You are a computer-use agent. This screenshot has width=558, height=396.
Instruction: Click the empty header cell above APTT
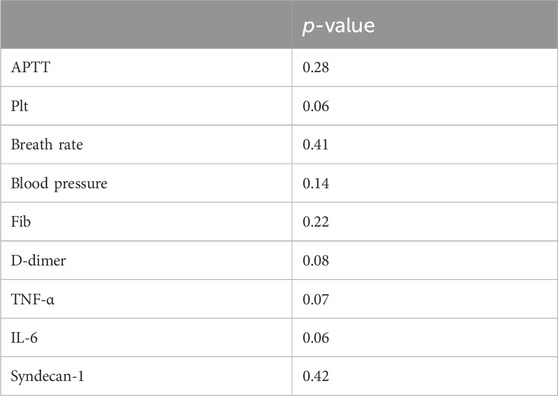146,24
